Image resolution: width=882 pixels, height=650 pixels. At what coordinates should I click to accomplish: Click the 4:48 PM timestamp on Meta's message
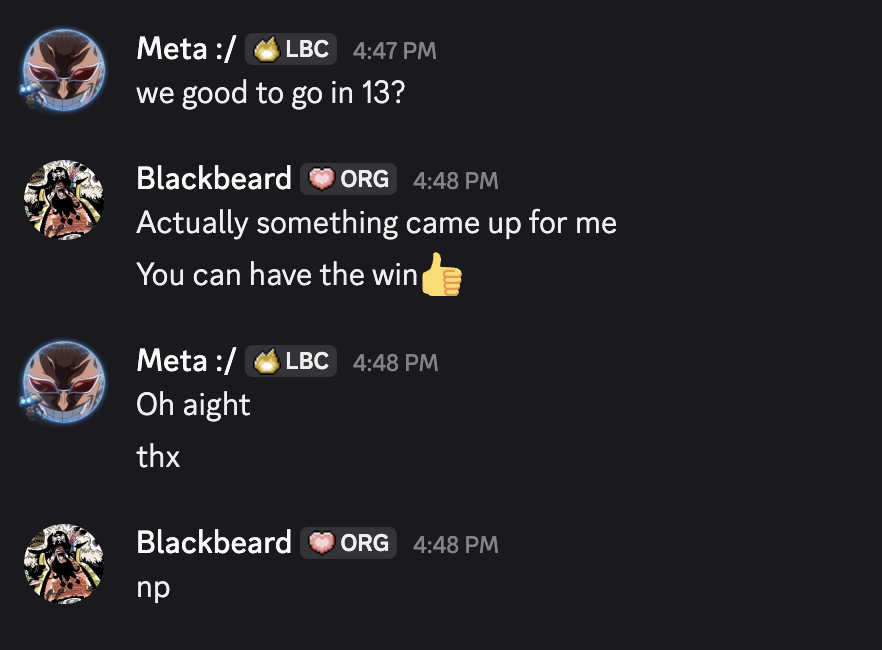point(394,362)
